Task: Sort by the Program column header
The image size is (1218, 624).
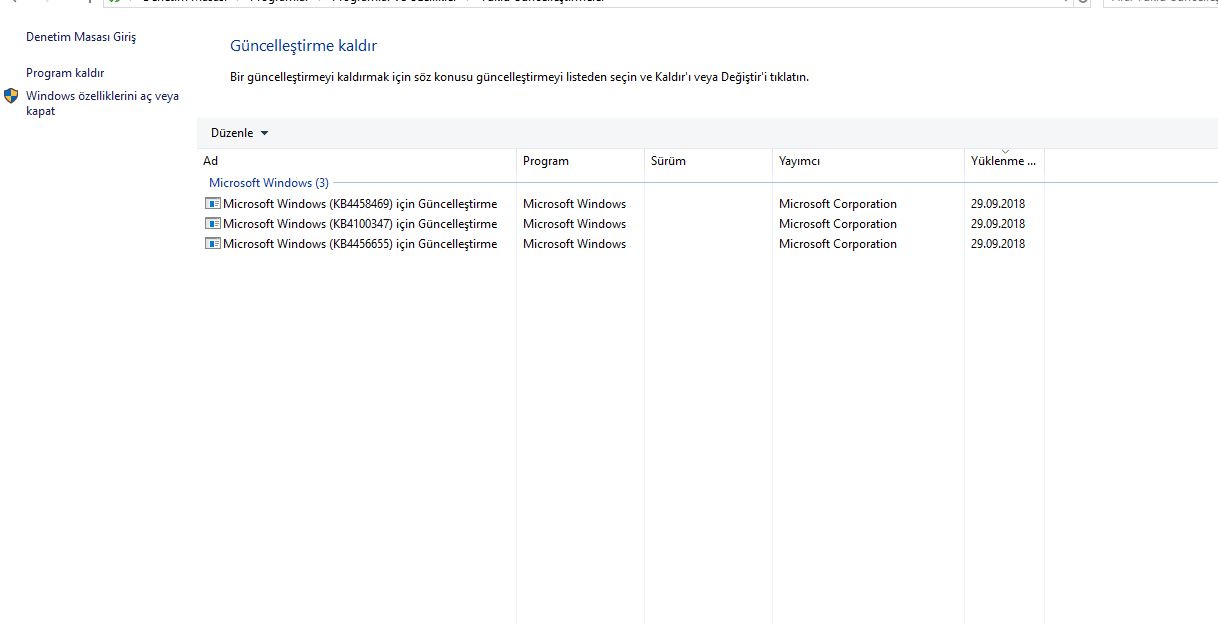Action: 581,161
